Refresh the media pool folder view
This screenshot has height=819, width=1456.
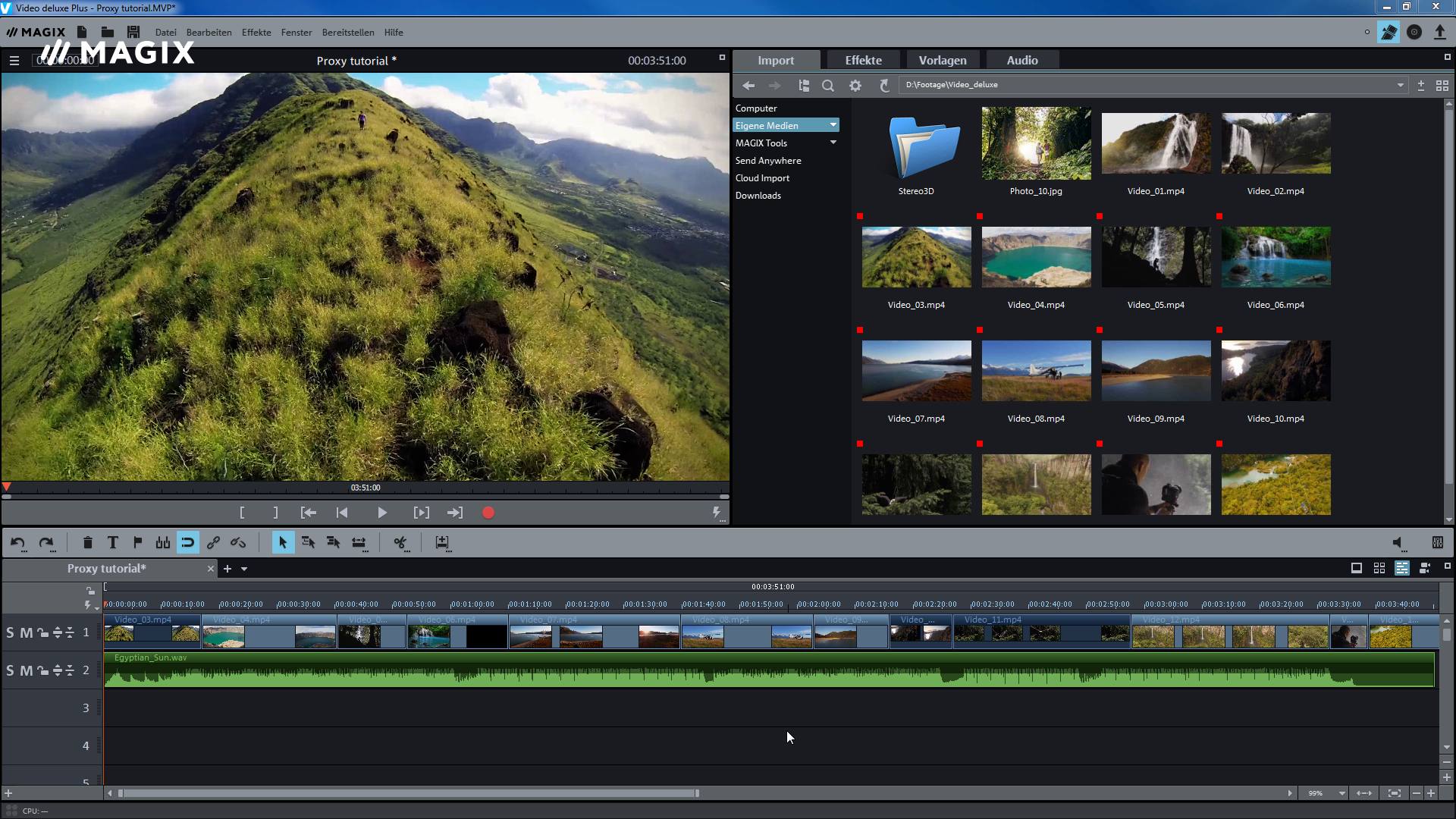point(883,86)
